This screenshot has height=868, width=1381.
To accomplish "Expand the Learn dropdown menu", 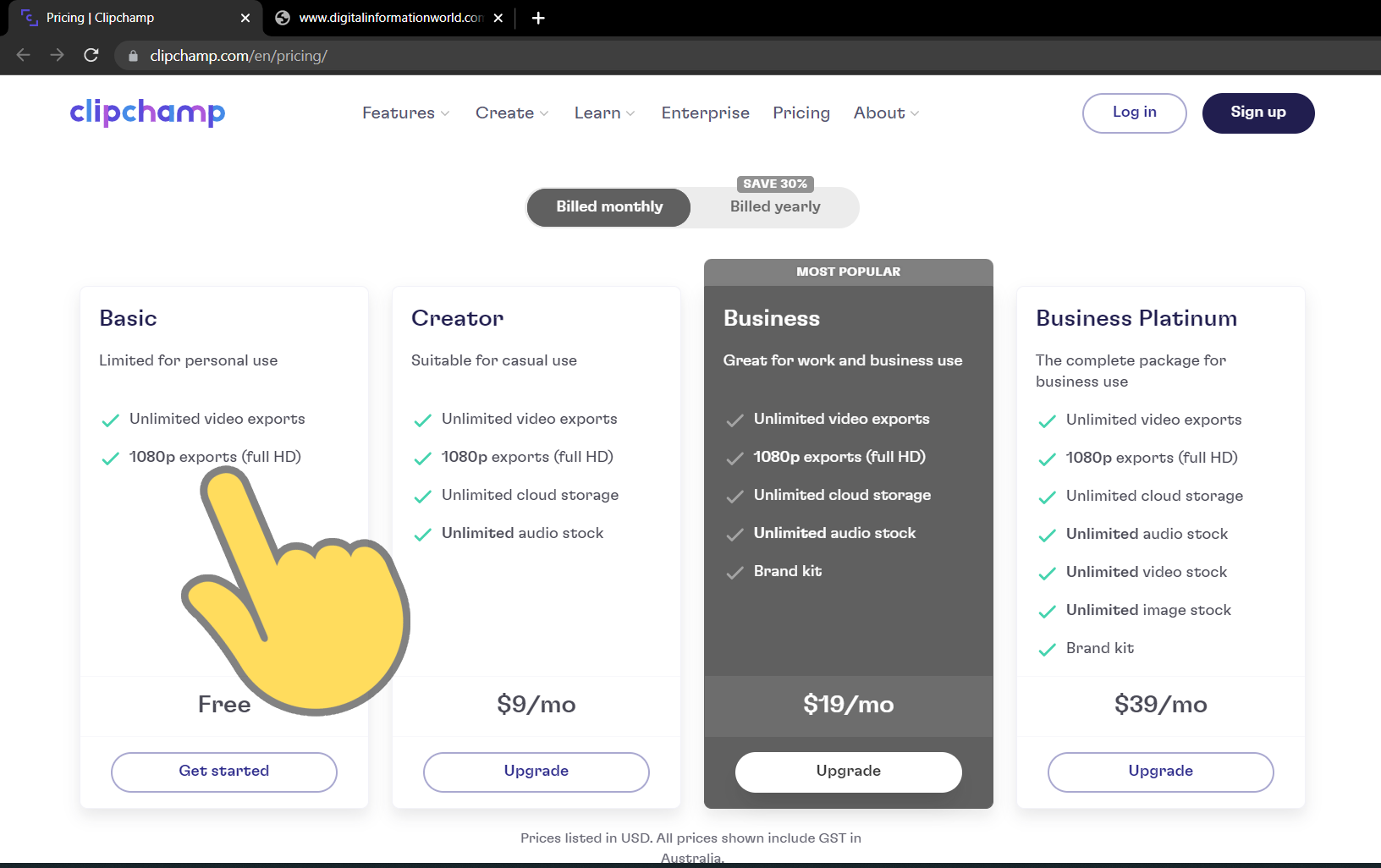I will (604, 113).
